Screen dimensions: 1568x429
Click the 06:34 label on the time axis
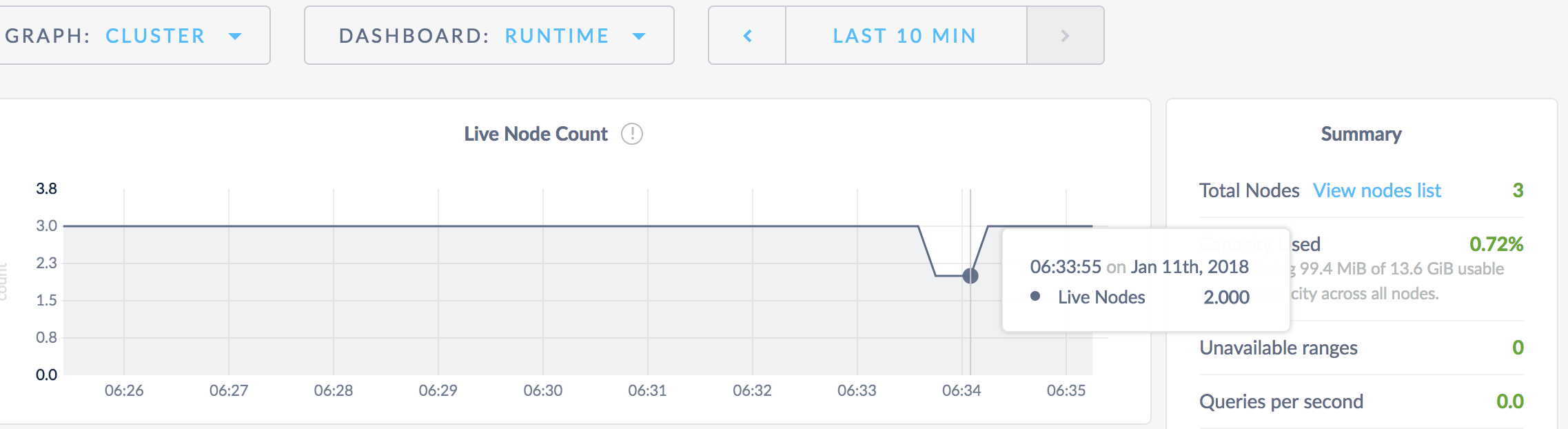[x=963, y=389]
